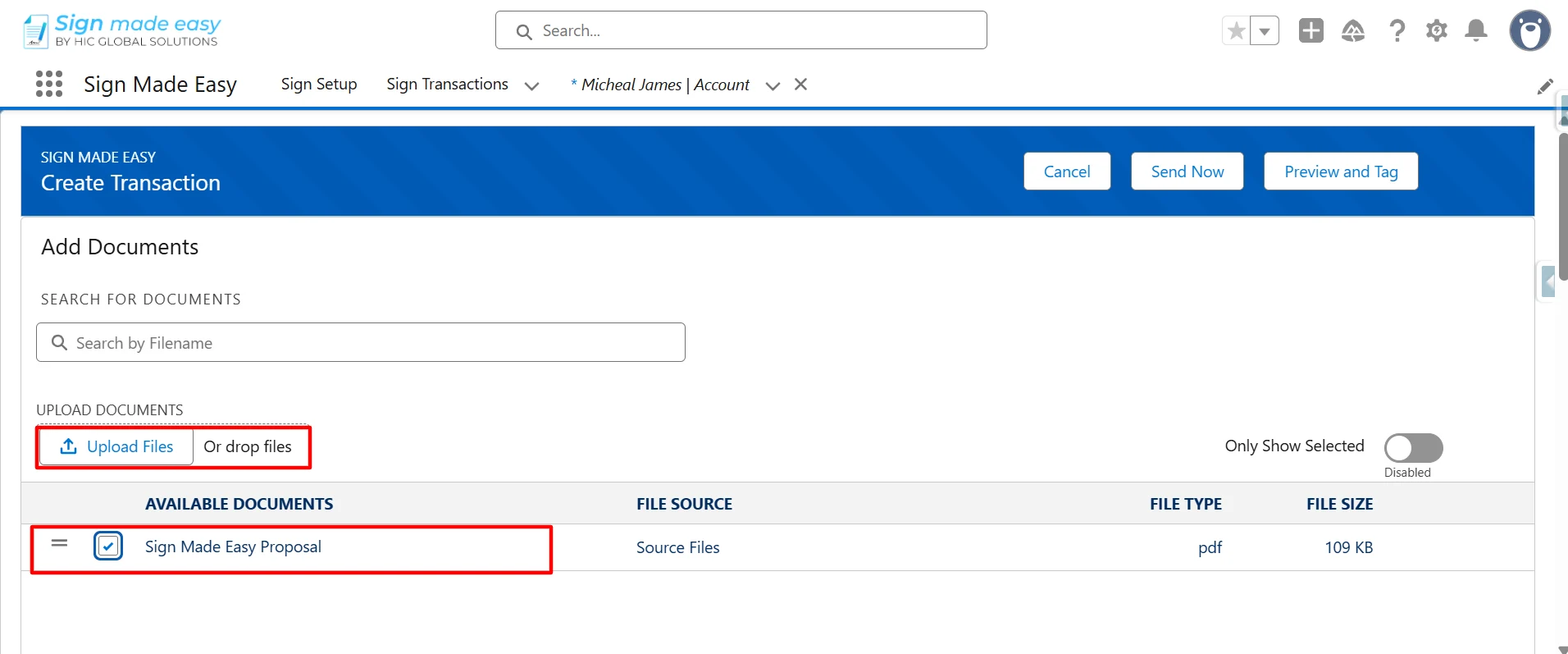Click the page vertical scrollbar
This screenshot has width=1568, height=654.
pos(1562,205)
